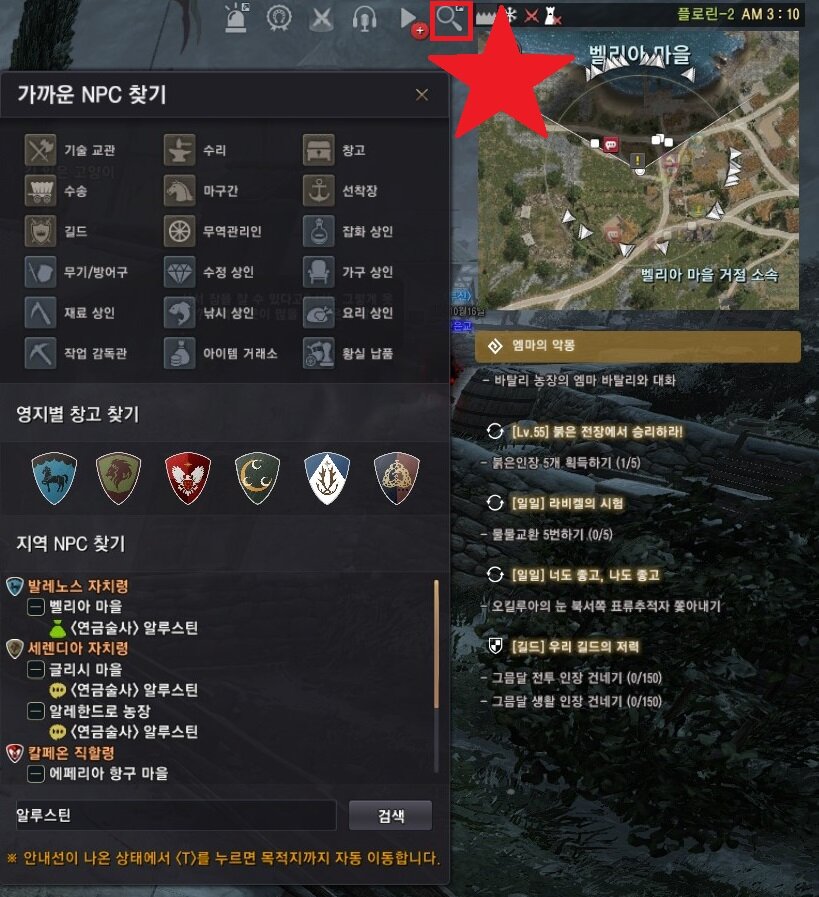Find the 수리 (repair) anvil NPC
819x897 pixels.
[180, 150]
